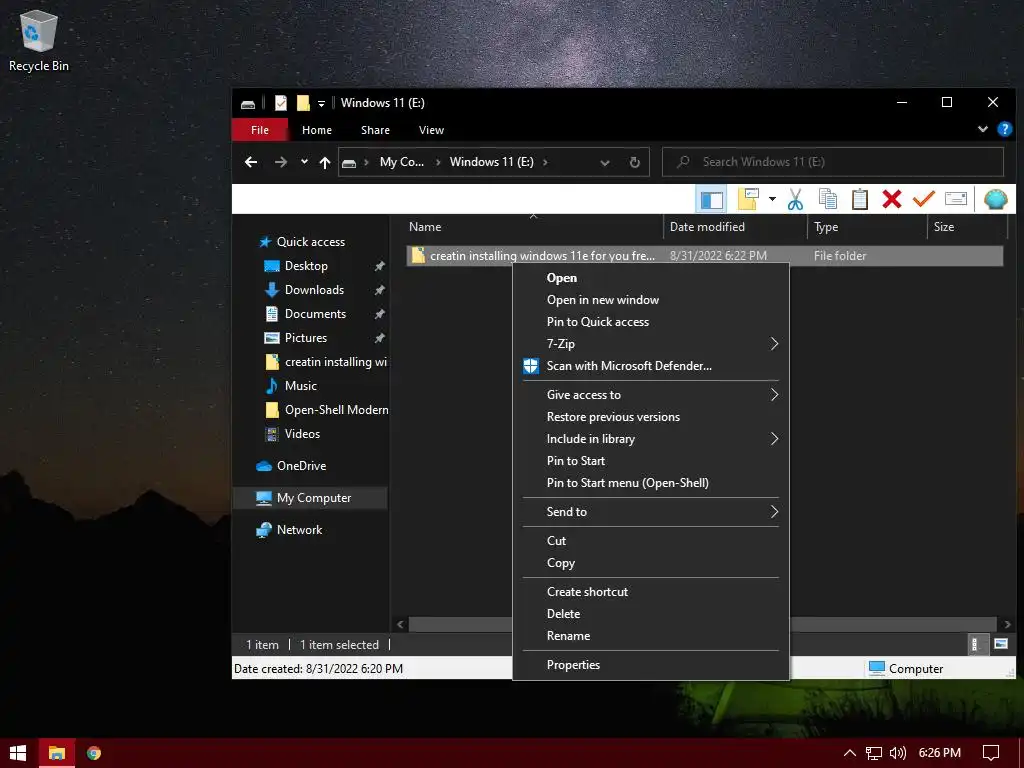Click the Paste clipboard toolbar icon

pos(859,199)
